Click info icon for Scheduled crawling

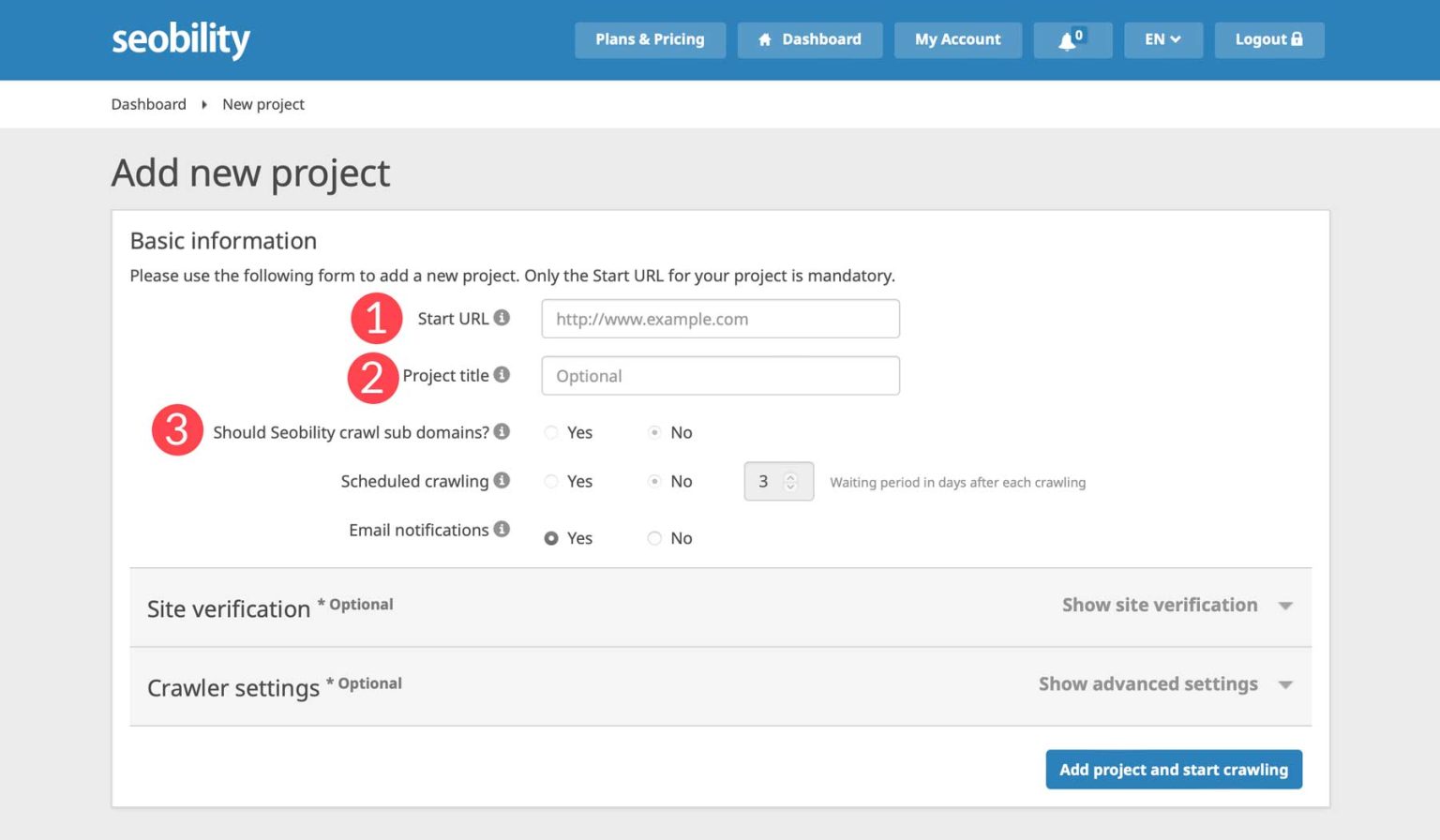click(502, 480)
